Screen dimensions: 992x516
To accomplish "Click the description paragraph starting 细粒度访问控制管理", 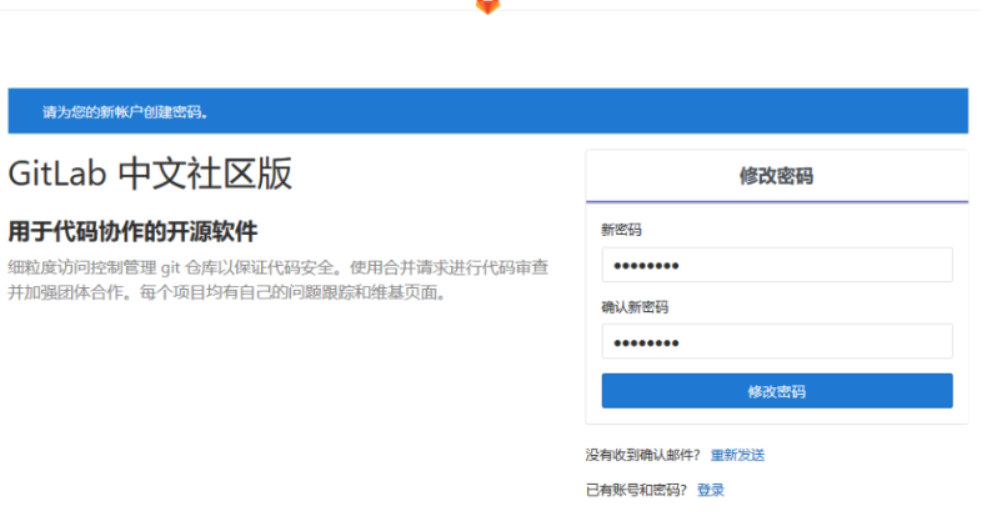I will [278, 280].
